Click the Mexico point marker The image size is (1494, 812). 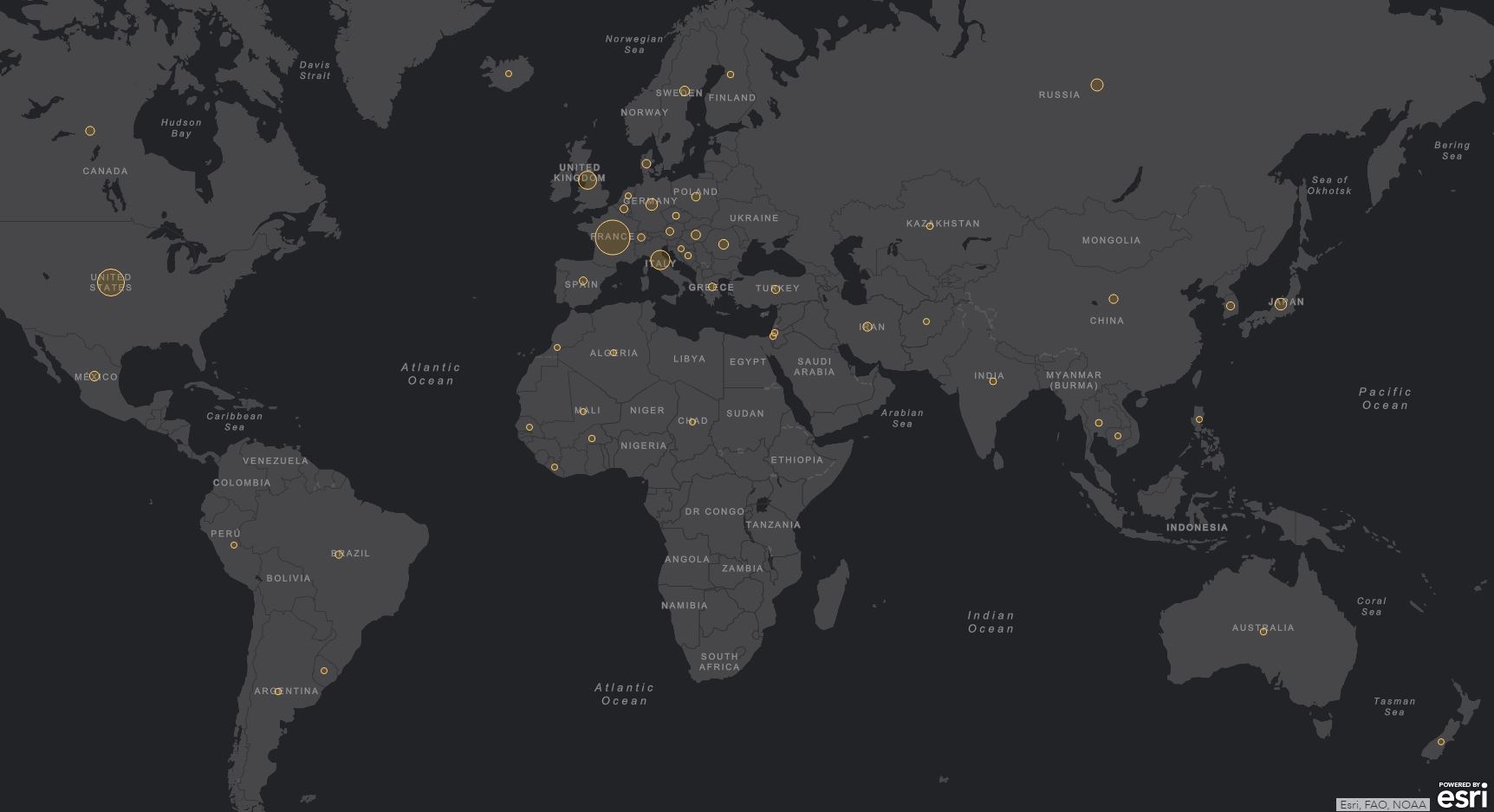point(94,376)
